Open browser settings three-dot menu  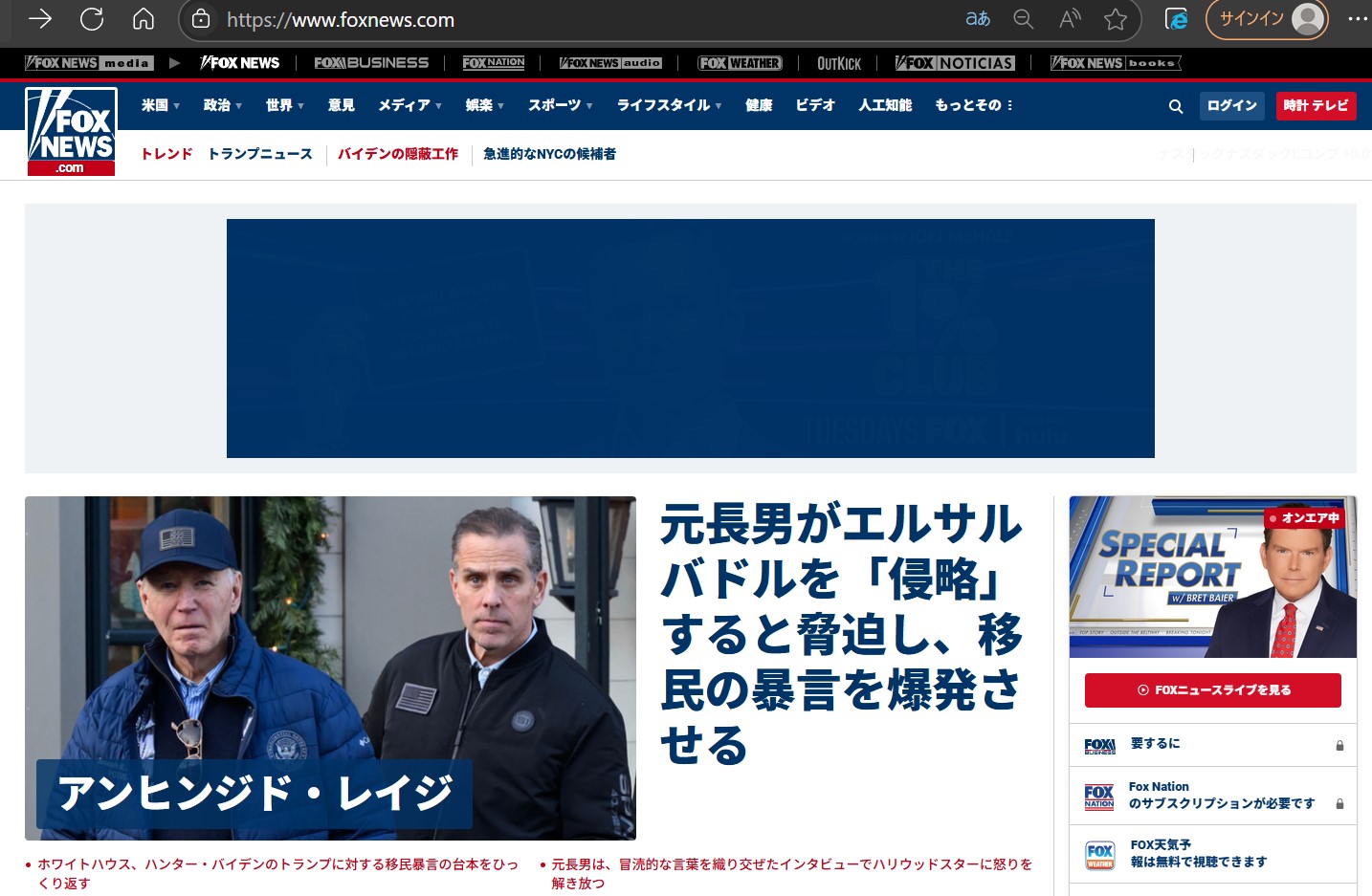coord(1358,19)
